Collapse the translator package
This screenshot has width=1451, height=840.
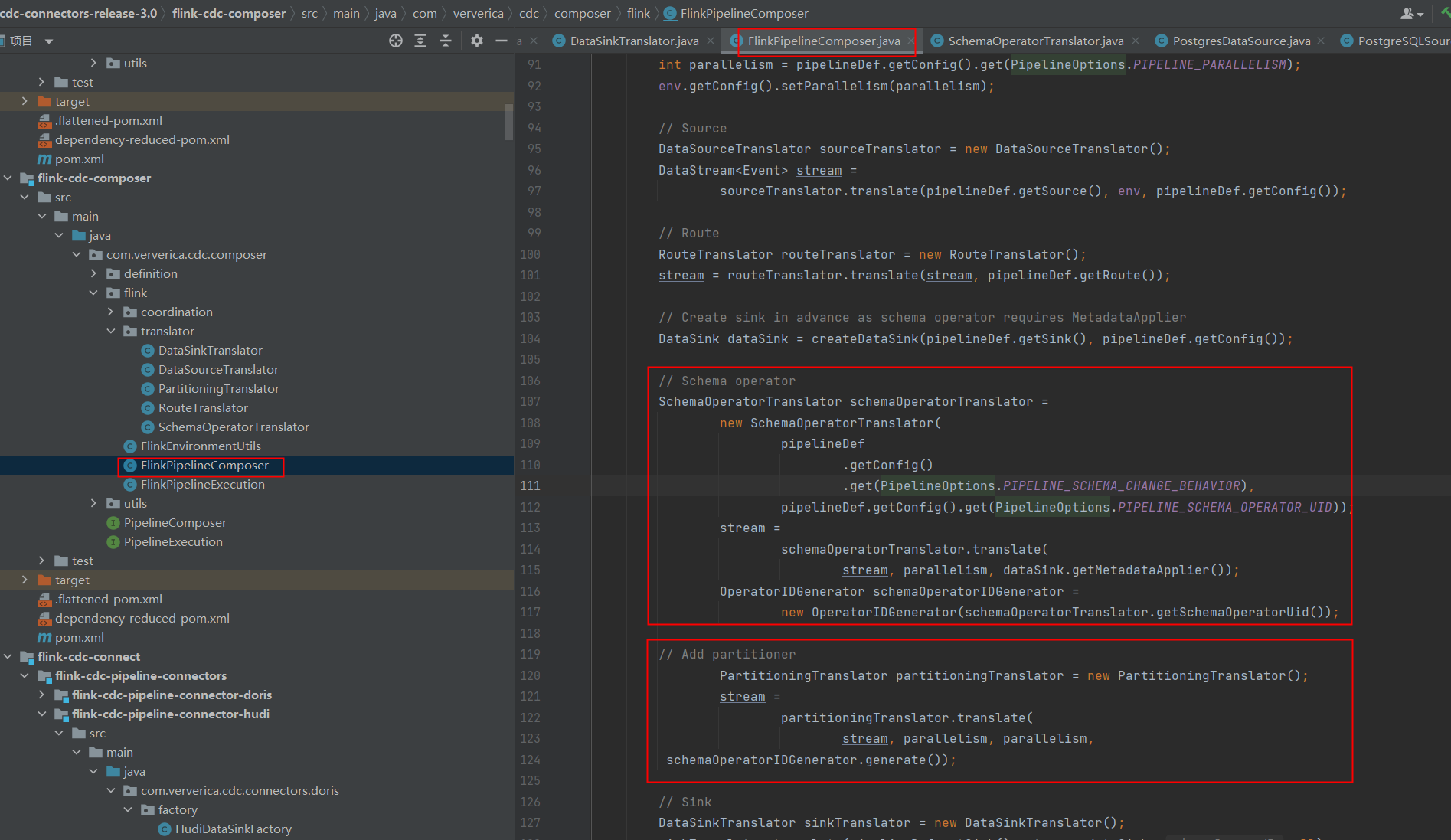pos(111,331)
